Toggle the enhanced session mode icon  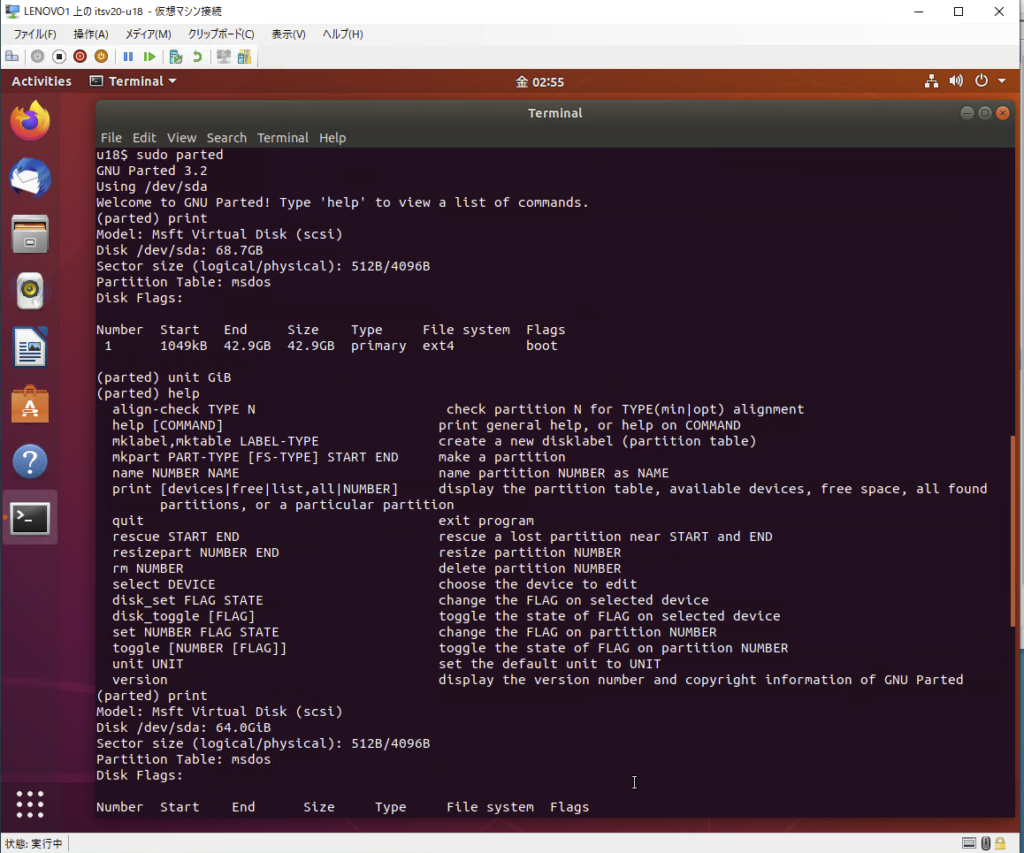pos(223,57)
